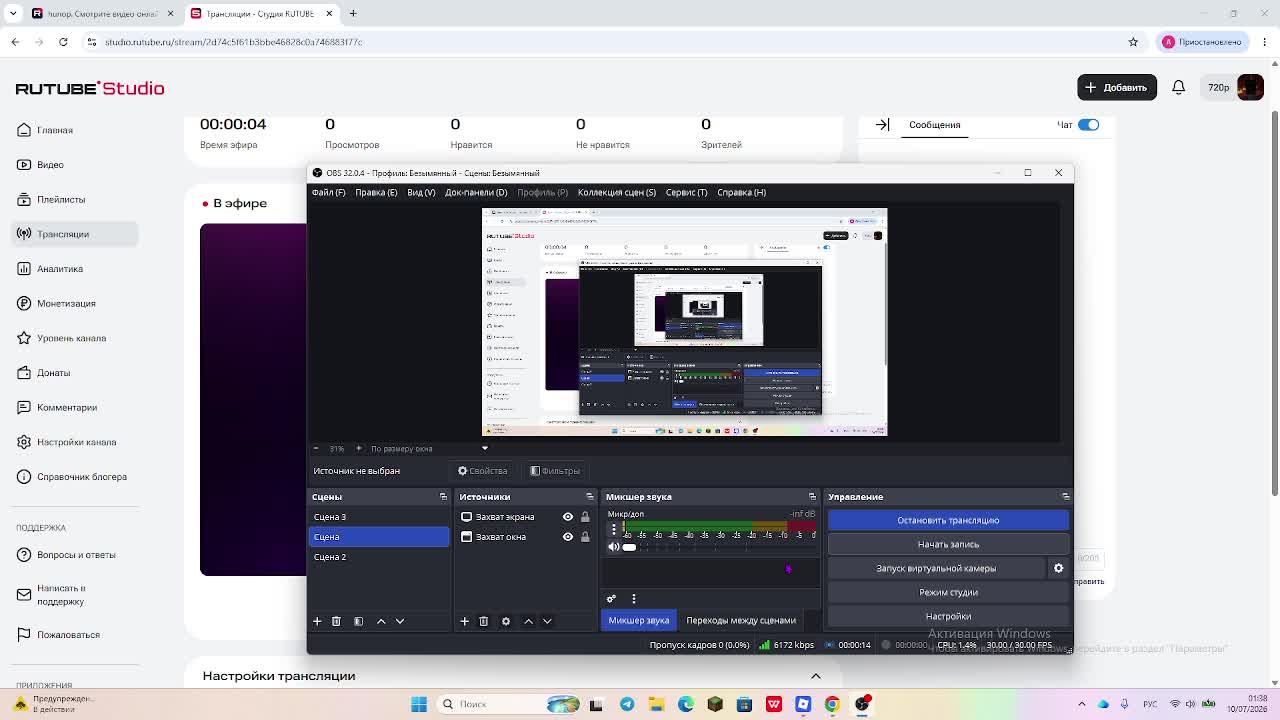Image resolution: width=1280 pixels, height=720 pixels.
Task: Open source properties gear in the Sources toolbar
Action: click(x=505, y=621)
